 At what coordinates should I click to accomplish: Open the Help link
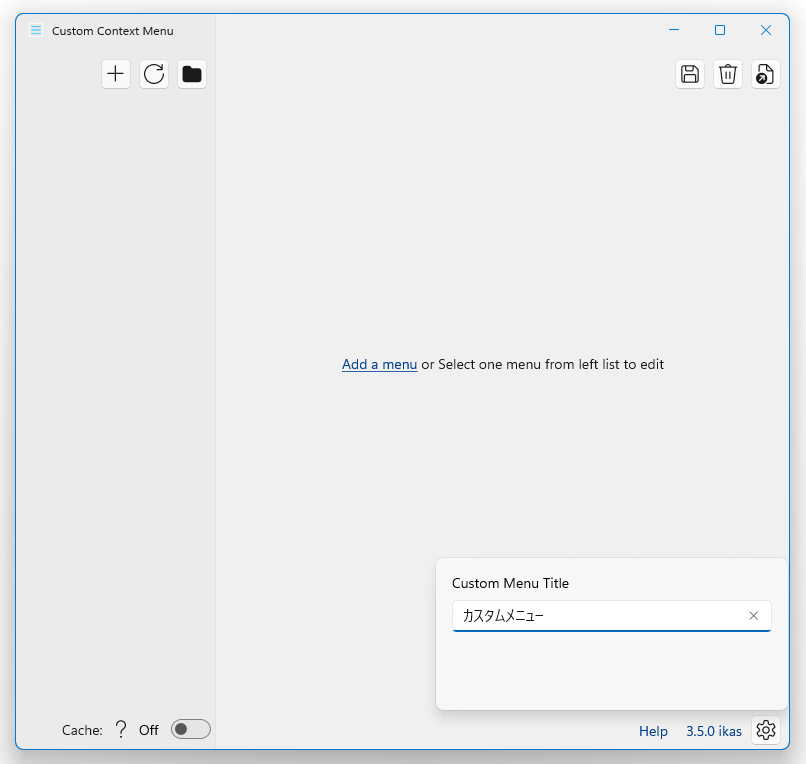point(653,731)
